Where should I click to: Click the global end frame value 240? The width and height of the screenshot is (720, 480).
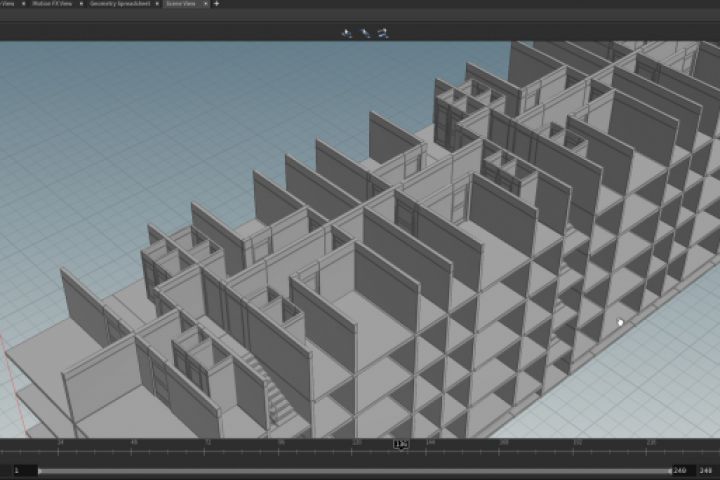pos(706,470)
